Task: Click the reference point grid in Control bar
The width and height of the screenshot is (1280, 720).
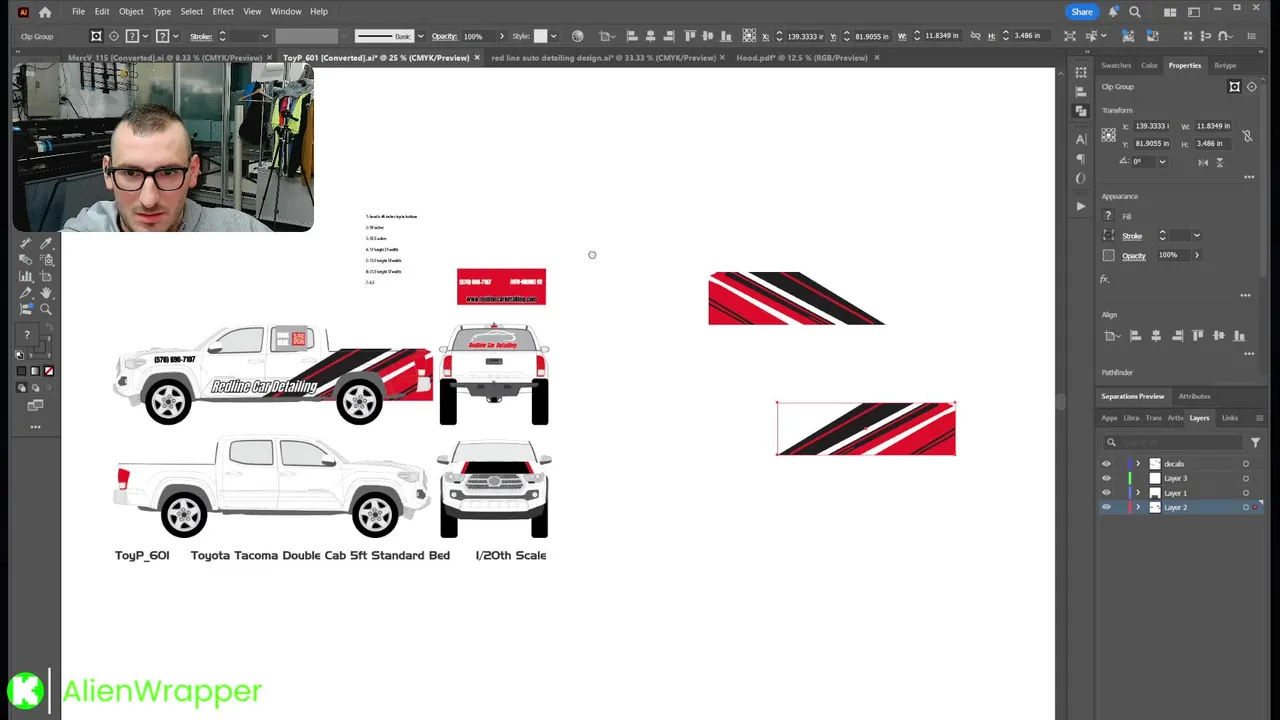Action: tap(749, 36)
